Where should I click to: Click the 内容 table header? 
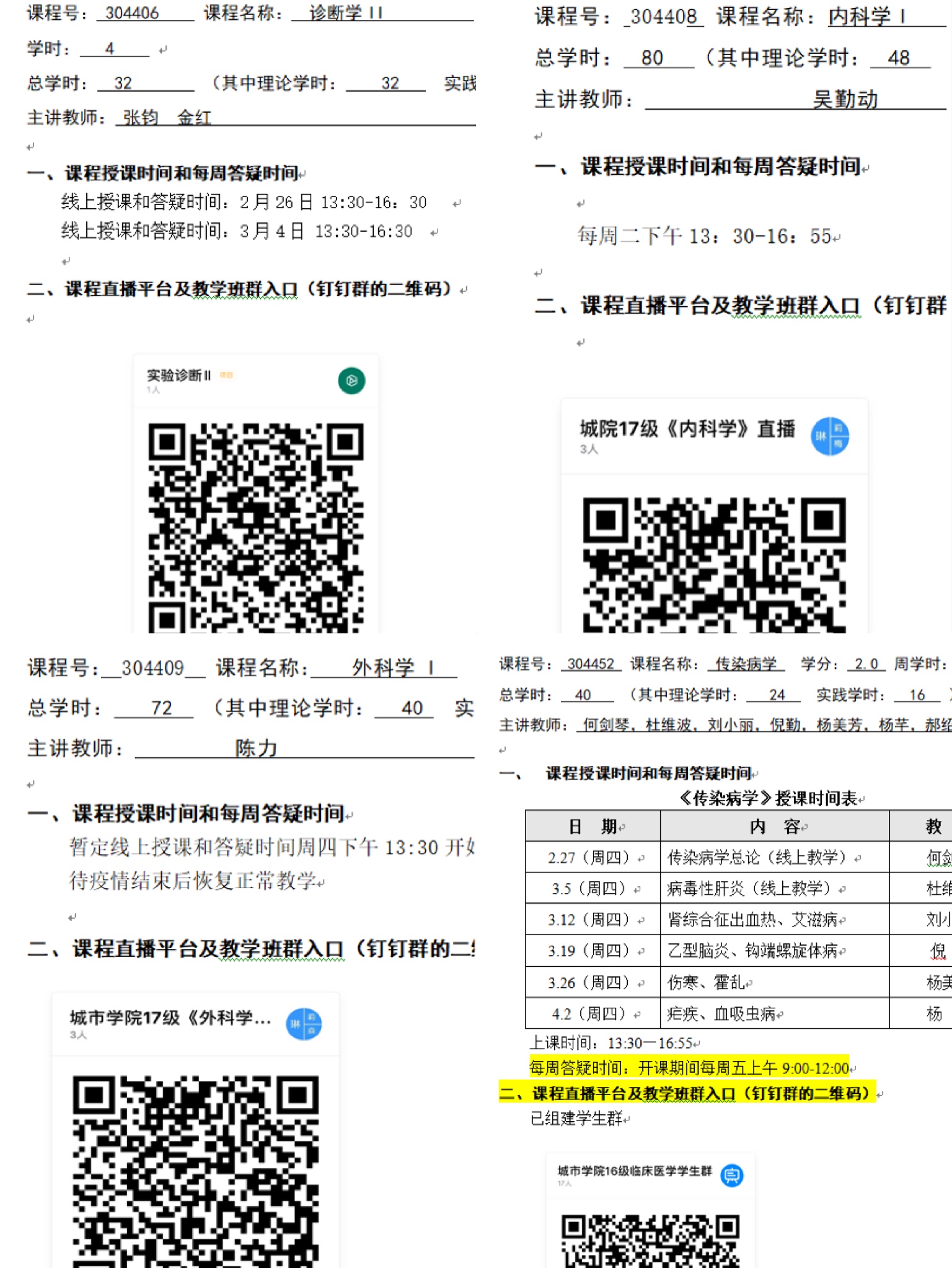[x=775, y=826]
